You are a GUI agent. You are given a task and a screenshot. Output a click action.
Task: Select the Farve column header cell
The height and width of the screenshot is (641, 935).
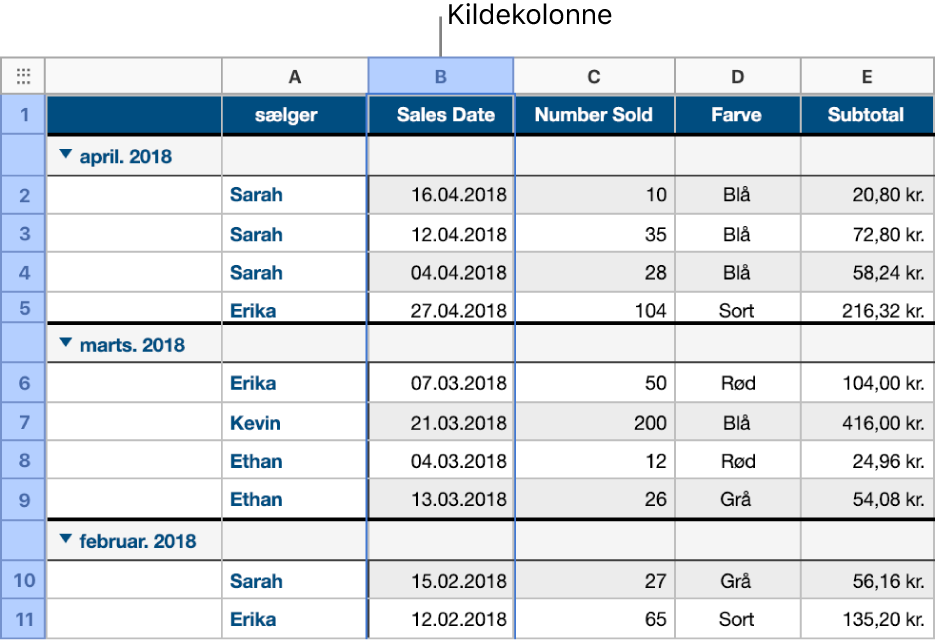tap(737, 115)
